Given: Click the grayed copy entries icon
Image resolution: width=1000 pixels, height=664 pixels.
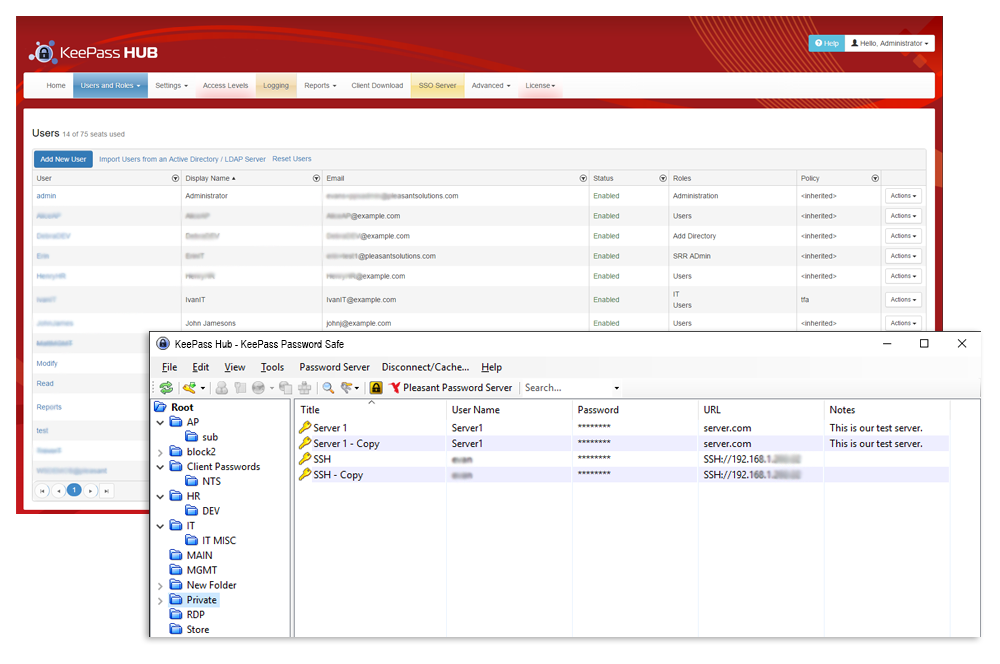Looking at the screenshot, I should click(286, 388).
